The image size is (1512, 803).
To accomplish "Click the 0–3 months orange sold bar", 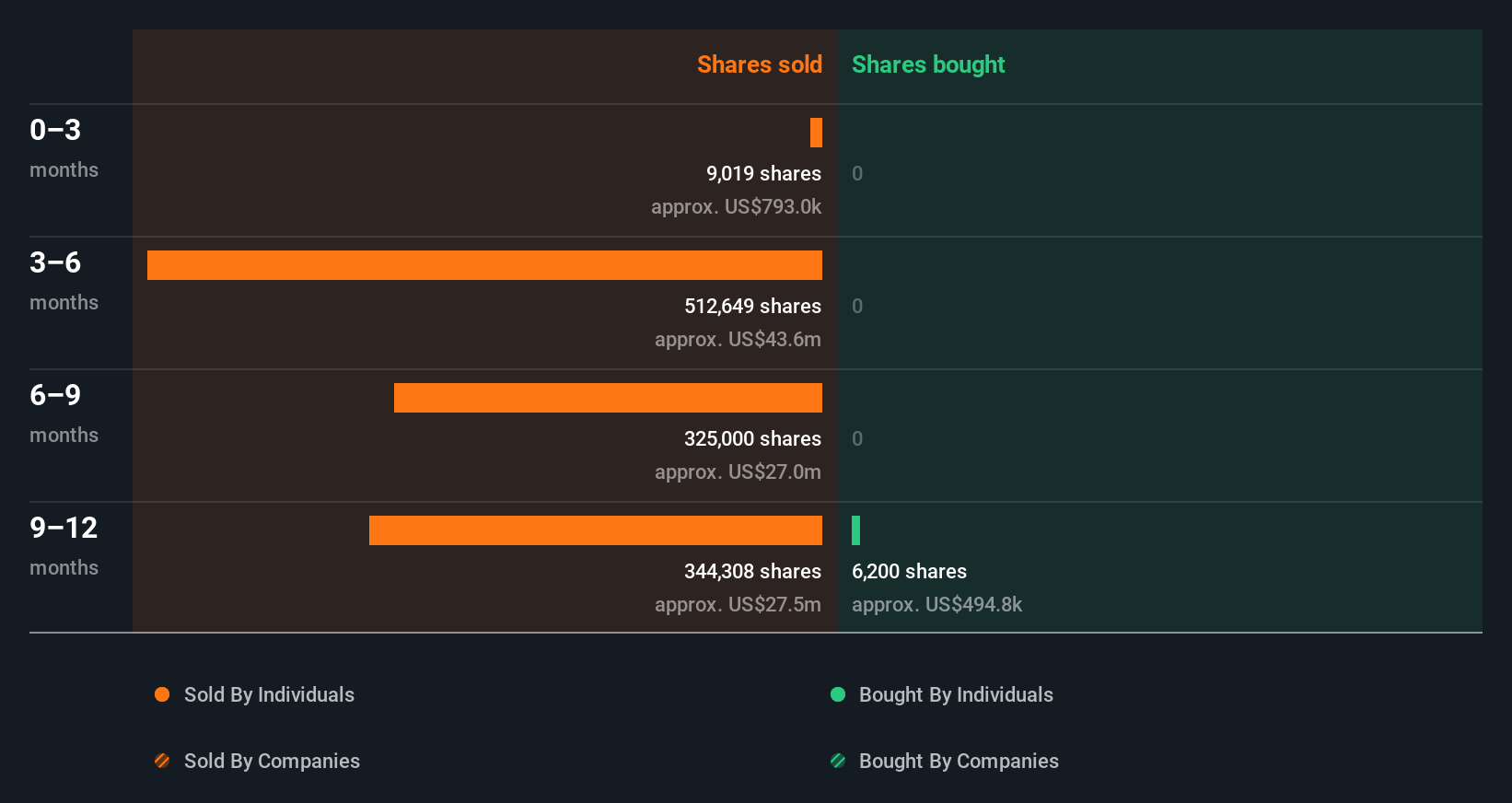I will point(816,133).
